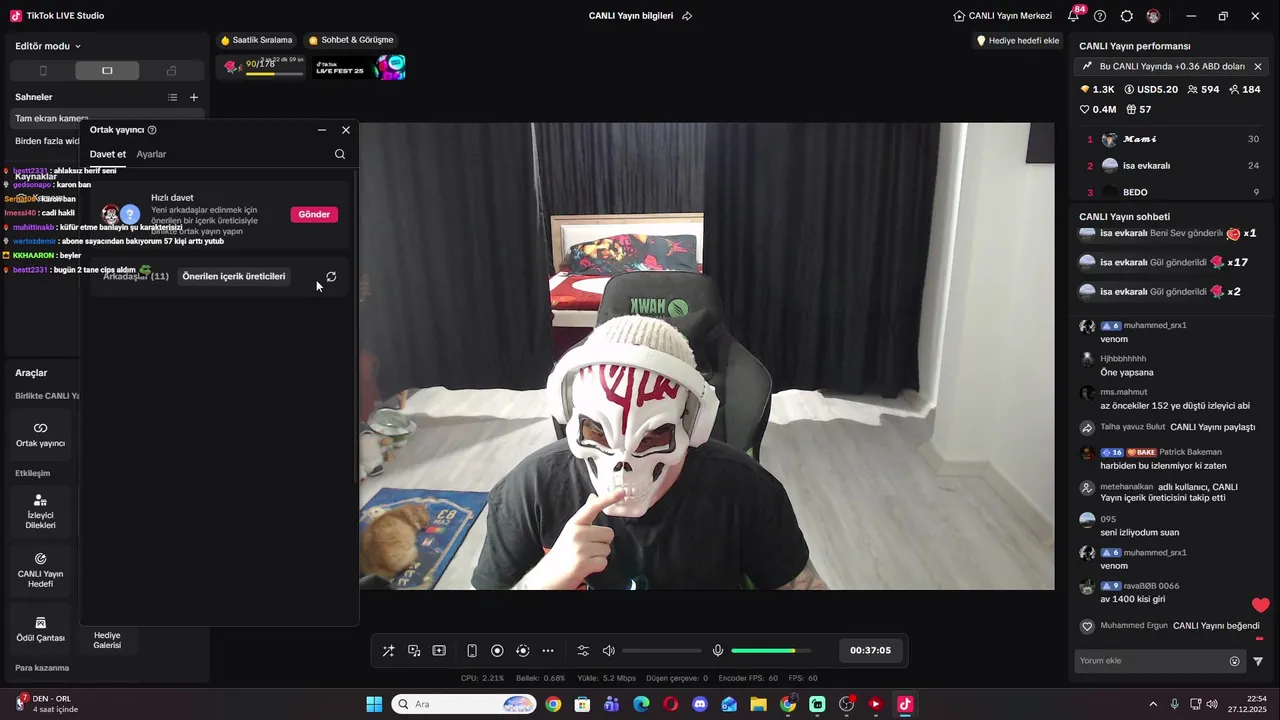The image size is (1280, 720).
Task: Open TikTok LIVE Studio settings gear
Action: pos(1127,16)
